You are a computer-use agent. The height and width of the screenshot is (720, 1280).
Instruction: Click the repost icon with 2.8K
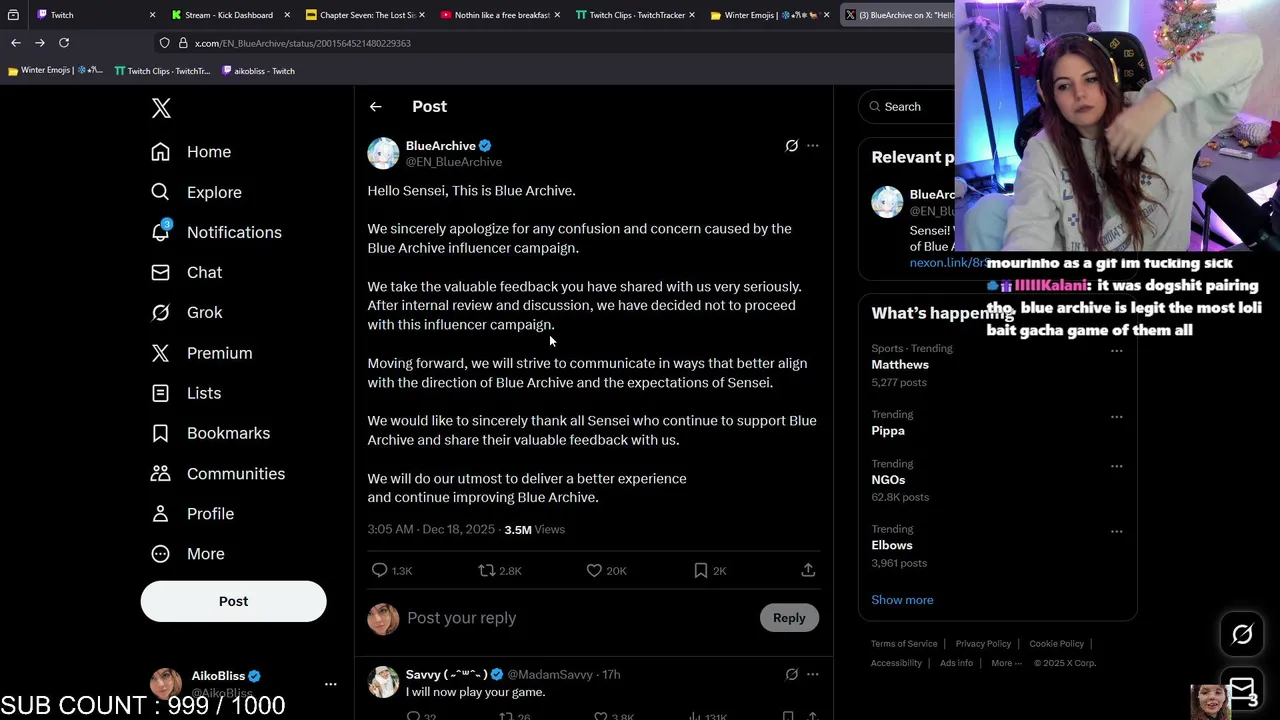[x=487, y=570]
